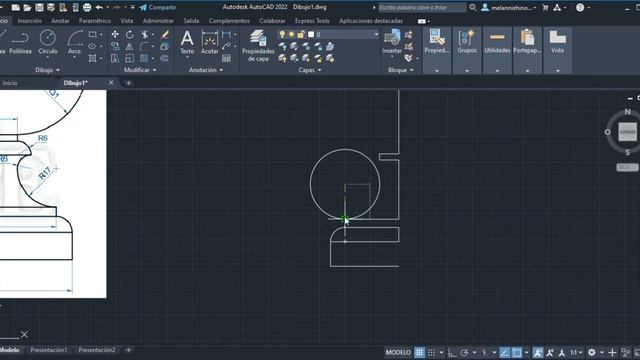Open Propiedades de capa manager
Viewport: 640px width, 360px height.
tap(258, 46)
